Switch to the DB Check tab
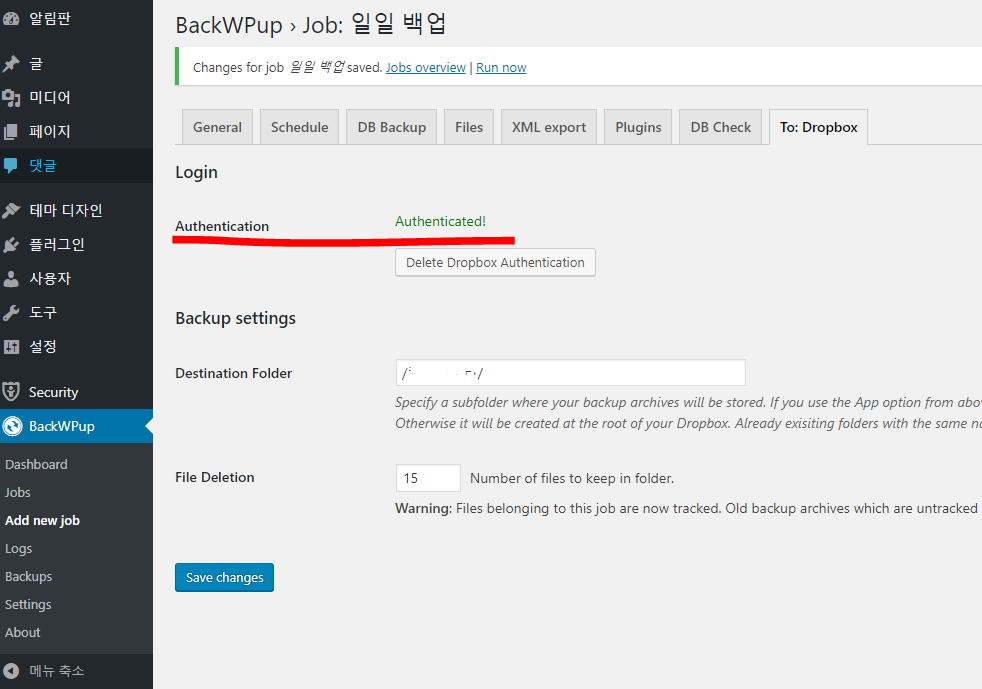This screenshot has height=689, width=982. click(x=721, y=127)
